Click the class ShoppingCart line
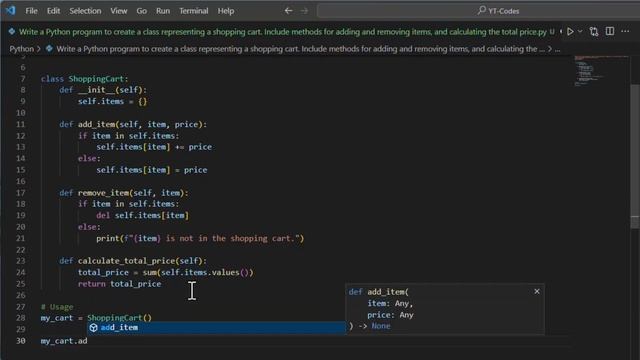This screenshot has height=360, width=640. [84, 79]
